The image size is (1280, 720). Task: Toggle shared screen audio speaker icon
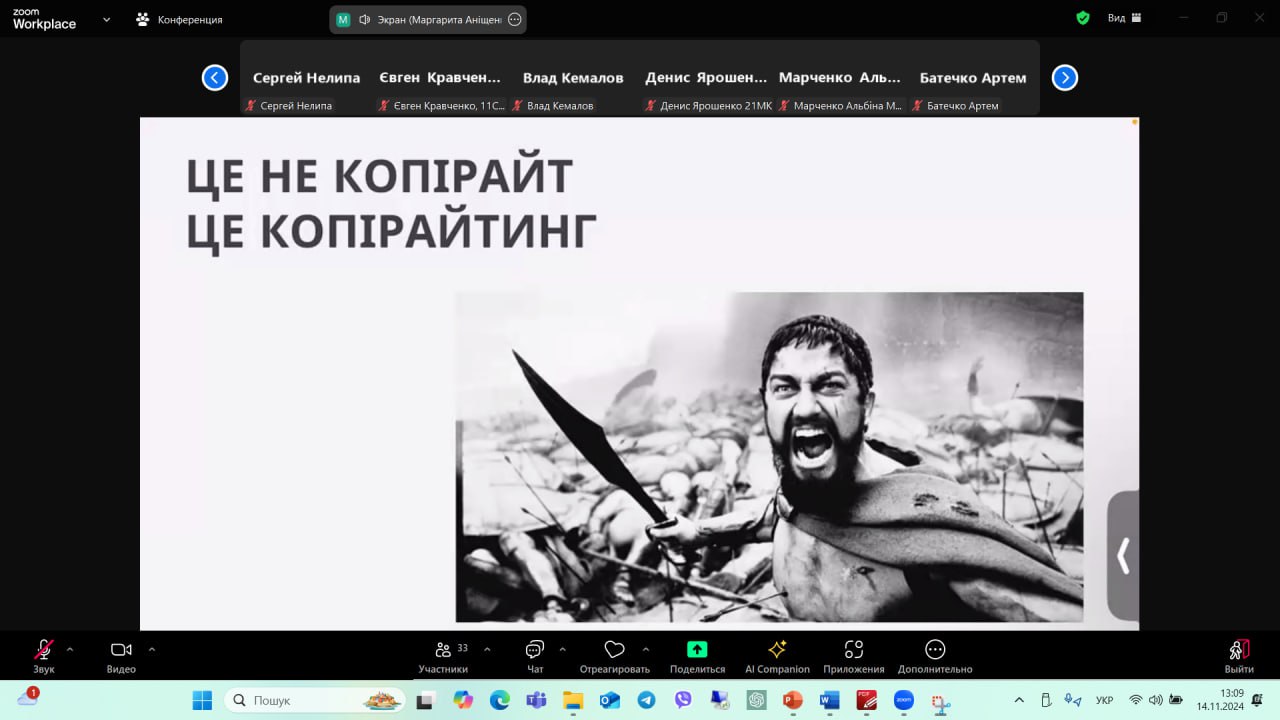(365, 19)
